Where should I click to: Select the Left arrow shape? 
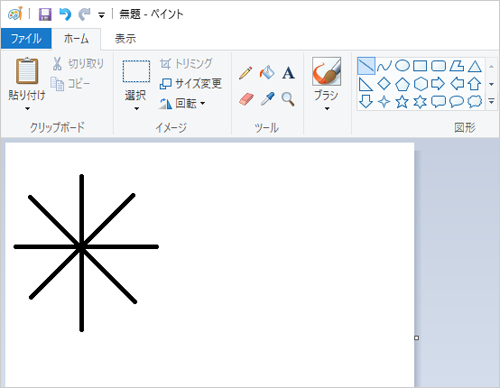coord(457,84)
